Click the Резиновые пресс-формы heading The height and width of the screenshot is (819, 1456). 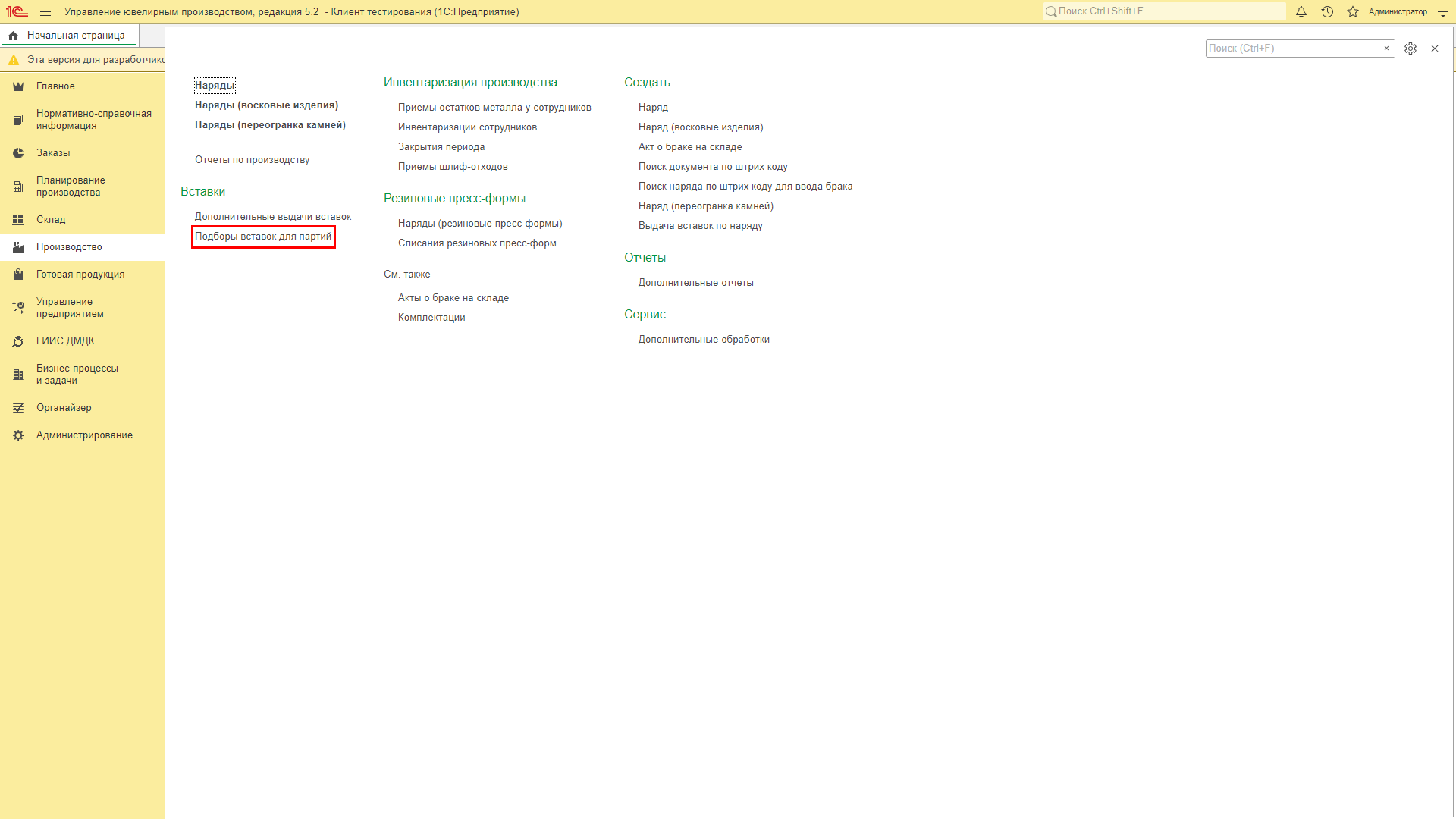click(x=454, y=199)
